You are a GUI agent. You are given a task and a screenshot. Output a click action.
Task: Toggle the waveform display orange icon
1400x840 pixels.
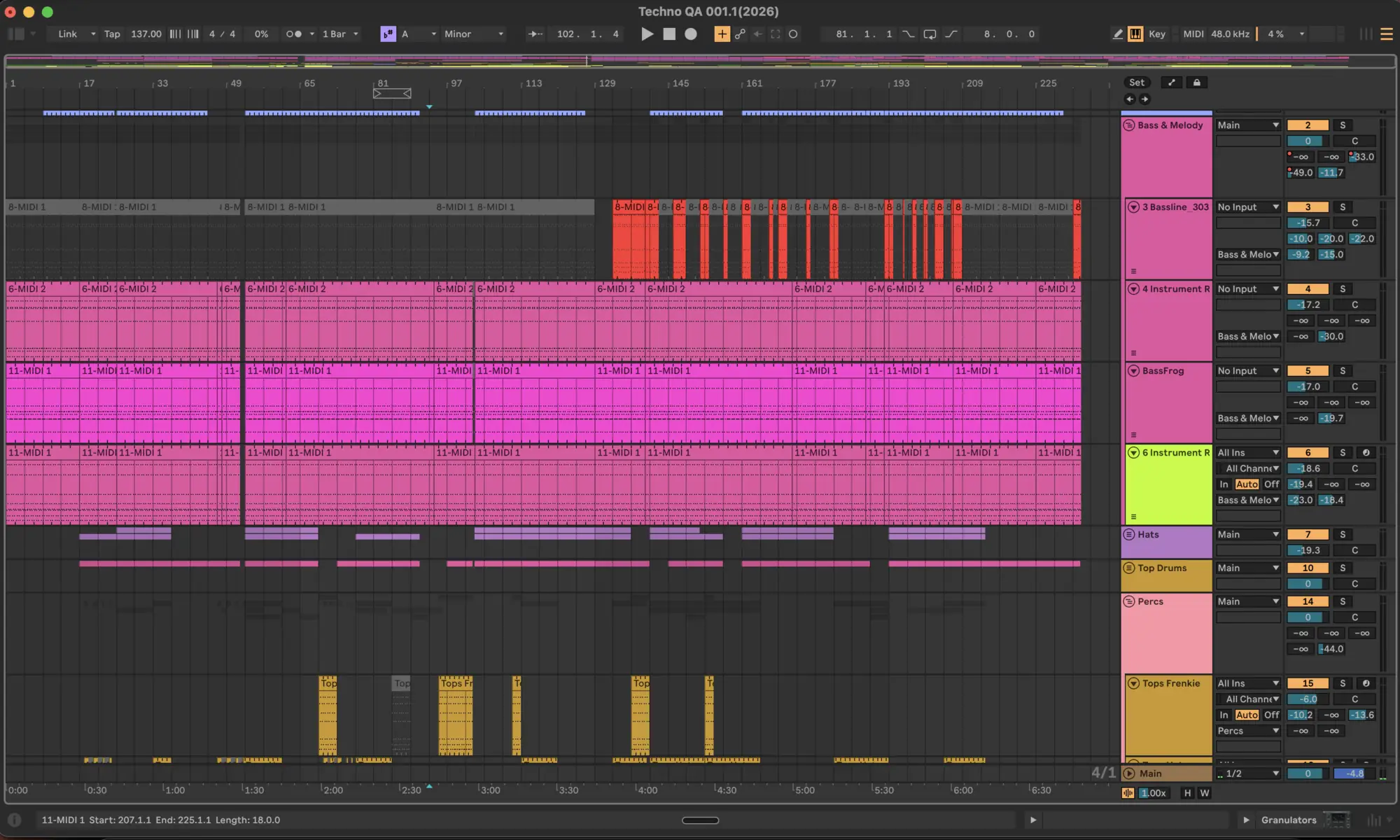click(1128, 793)
